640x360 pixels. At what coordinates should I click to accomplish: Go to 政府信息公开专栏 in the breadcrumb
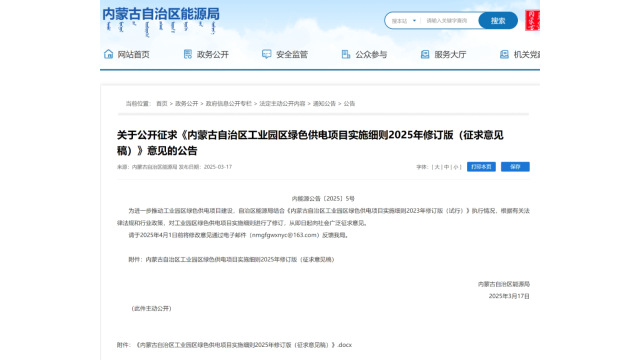tap(229, 104)
